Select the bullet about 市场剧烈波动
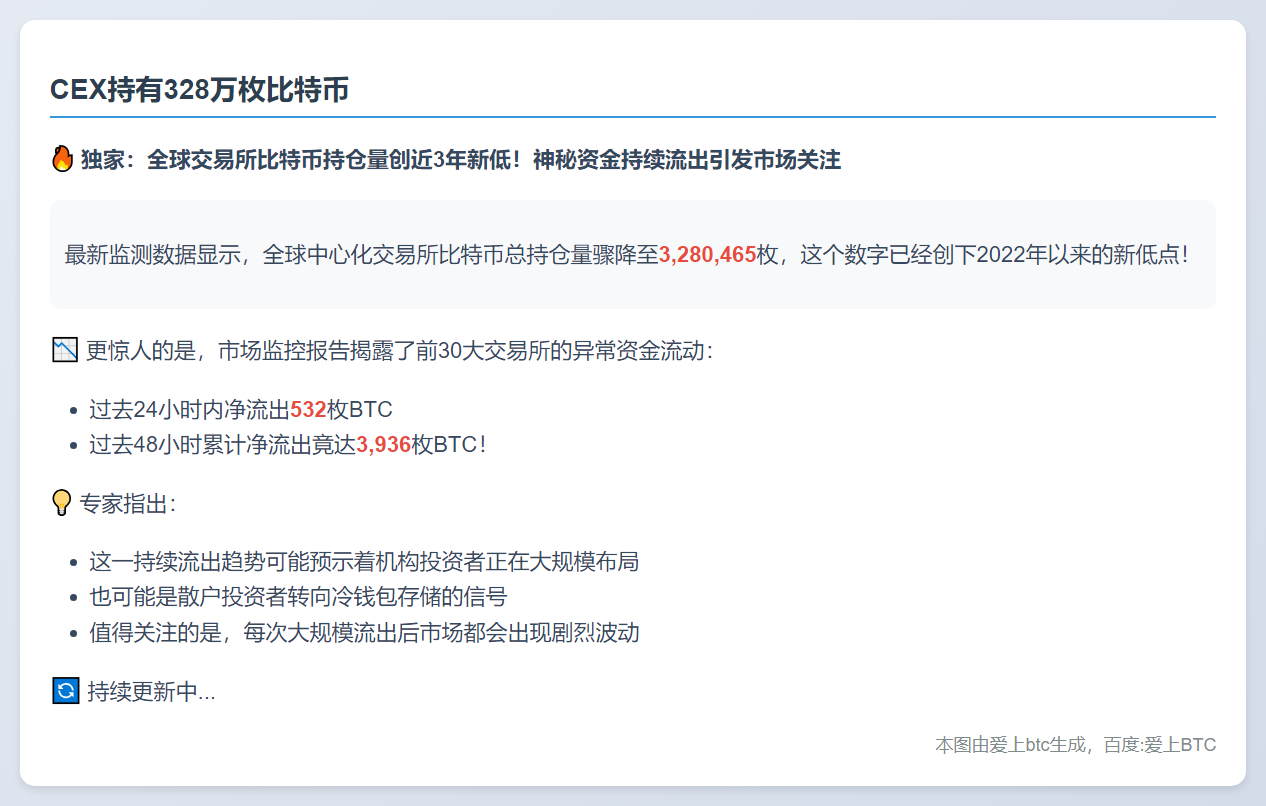Viewport: 1266px width, 806px height. point(363,633)
